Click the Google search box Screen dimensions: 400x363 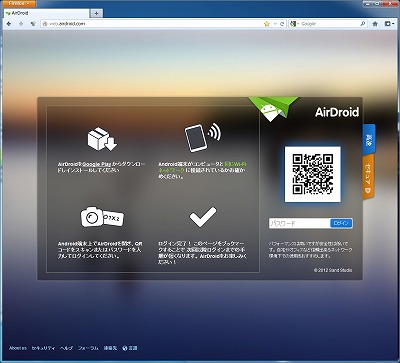(328, 24)
